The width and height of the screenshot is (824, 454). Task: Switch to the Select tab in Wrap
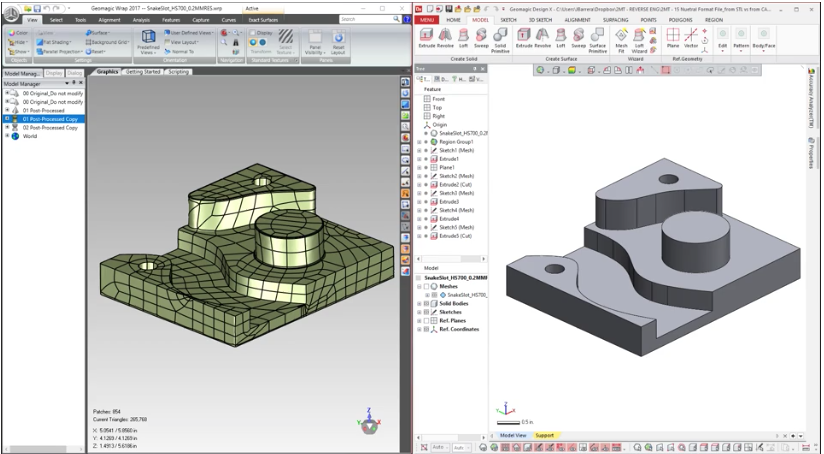(x=56, y=20)
